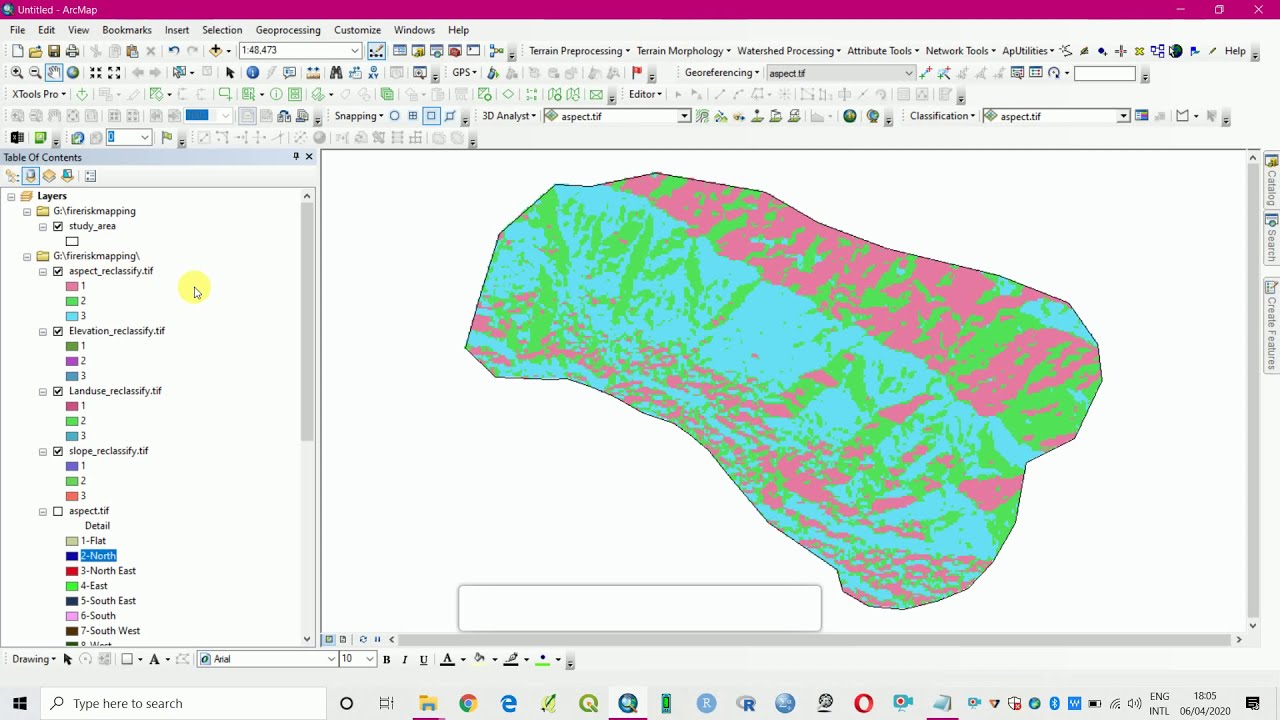Open the Customize menu
1280x720 pixels.
coord(357,30)
